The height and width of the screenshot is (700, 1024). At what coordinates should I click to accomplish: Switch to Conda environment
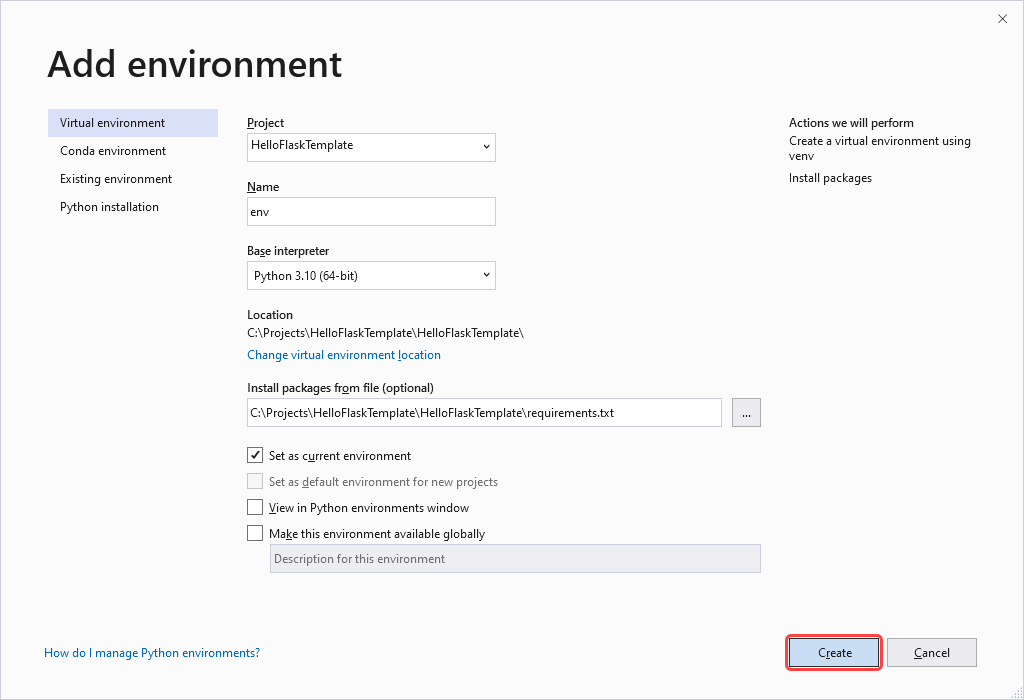(x=113, y=150)
